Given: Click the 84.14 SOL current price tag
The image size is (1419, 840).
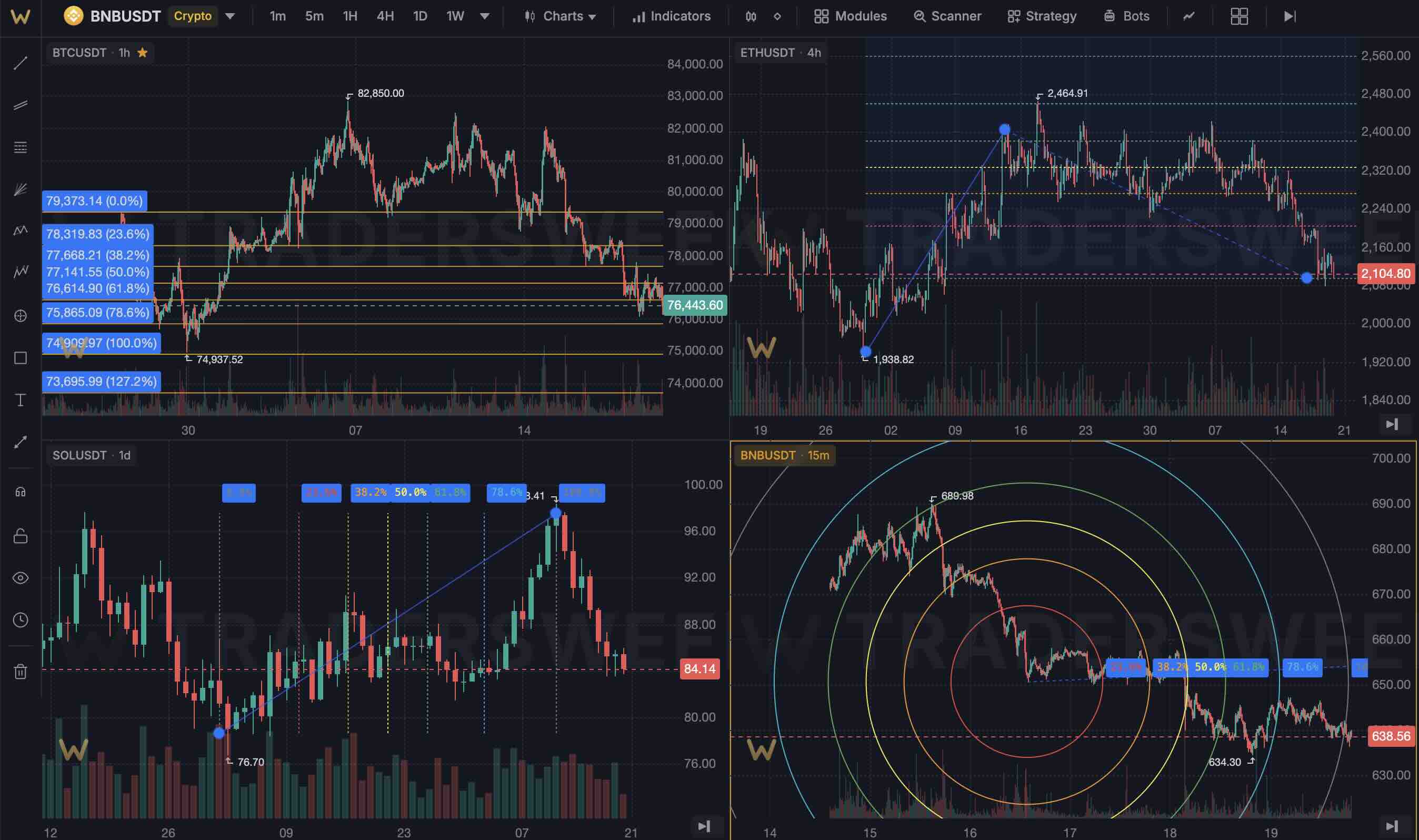Looking at the screenshot, I should 699,668.
